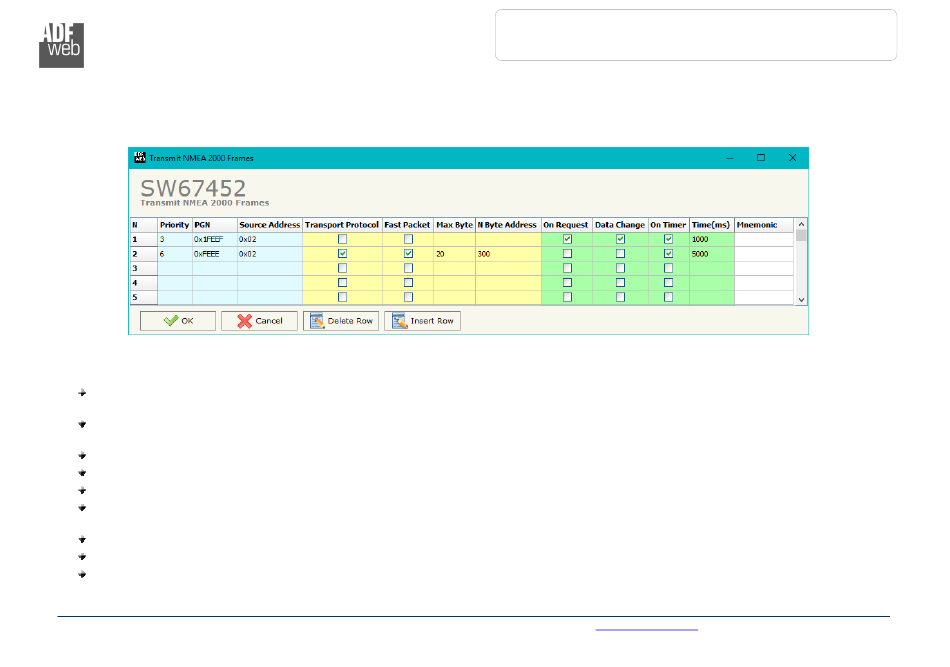Disable On Request checkbox in row 1

(567, 240)
